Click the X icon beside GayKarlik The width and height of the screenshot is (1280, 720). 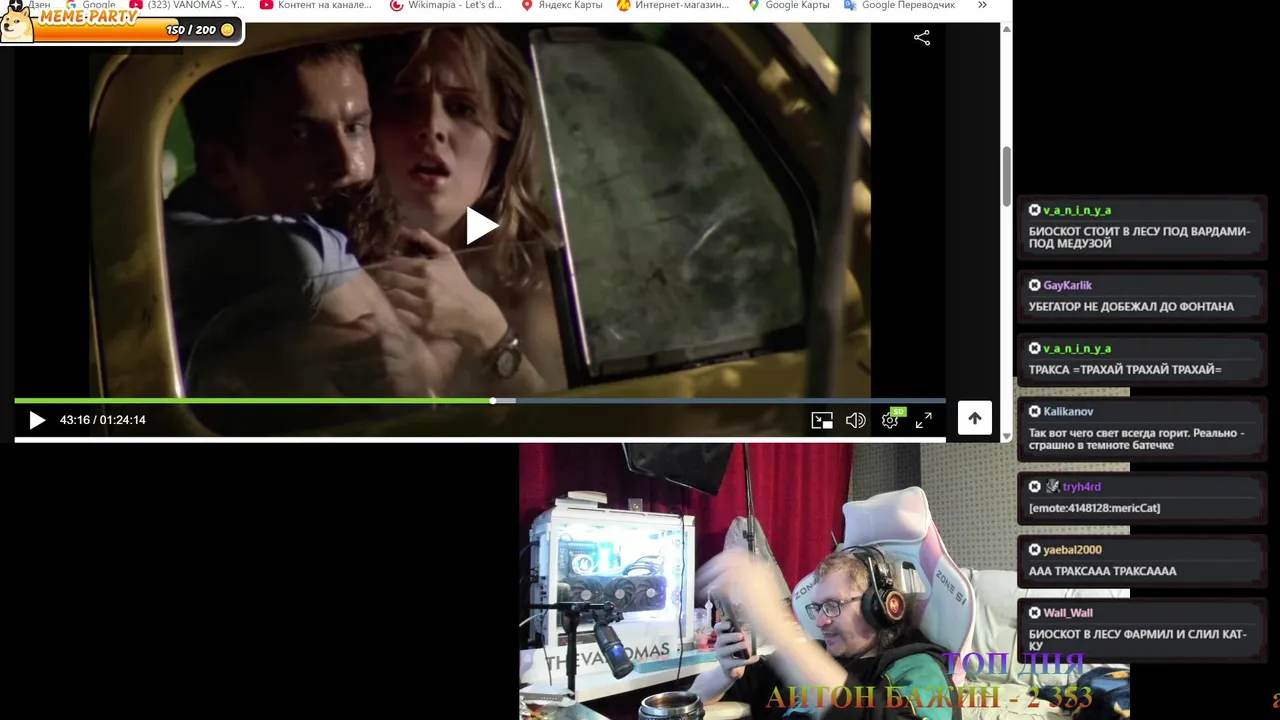[1035, 285]
